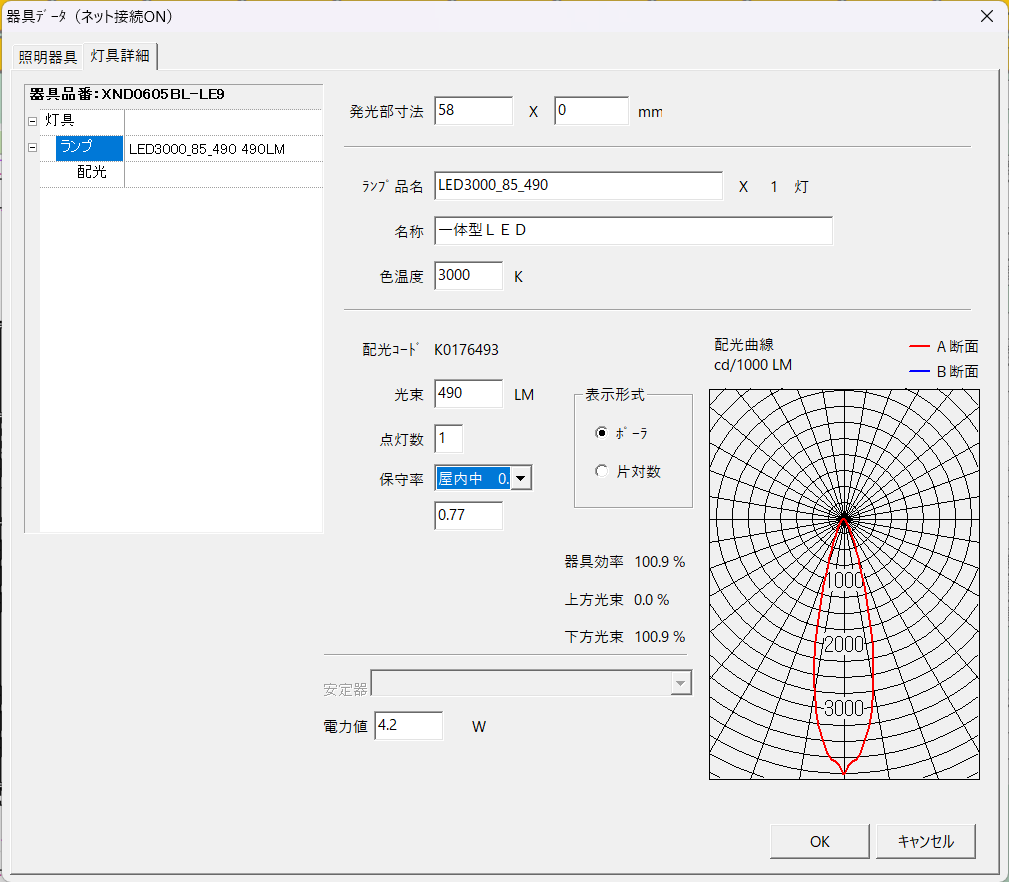Click the 名称 field with 一体型ＬＥＤ
This screenshot has width=1009, height=882.
[x=633, y=230]
